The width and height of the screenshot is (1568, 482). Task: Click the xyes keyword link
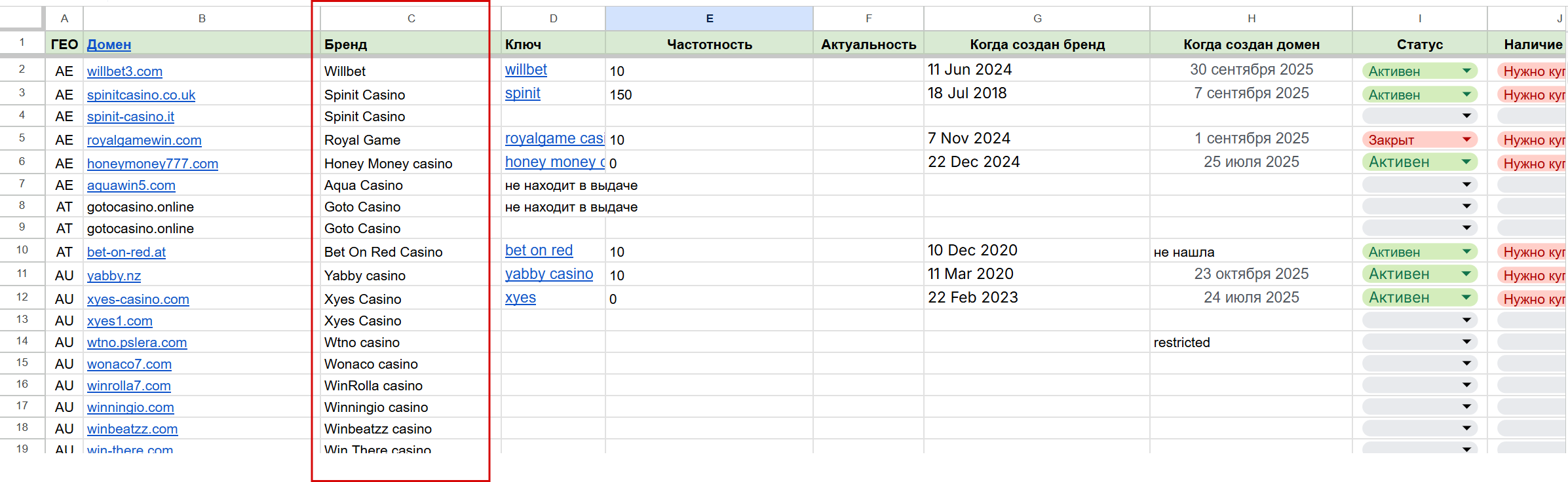tap(520, 297)
